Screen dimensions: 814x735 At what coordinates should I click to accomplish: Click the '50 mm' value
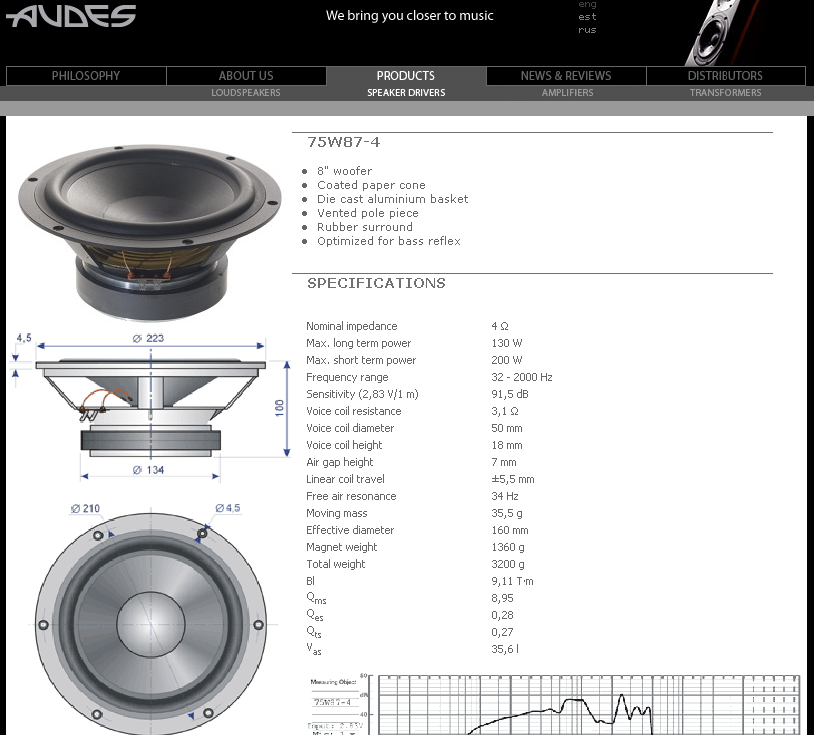tap(507, 428)
